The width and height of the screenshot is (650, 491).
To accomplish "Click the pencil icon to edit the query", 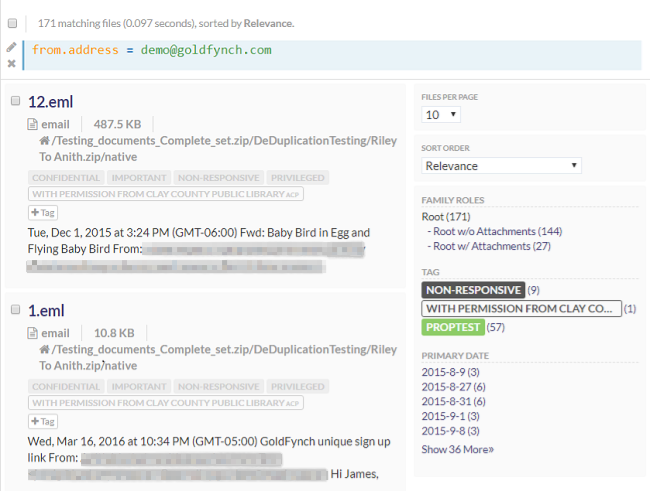I will pyautogui.click(x=11, y=46).
